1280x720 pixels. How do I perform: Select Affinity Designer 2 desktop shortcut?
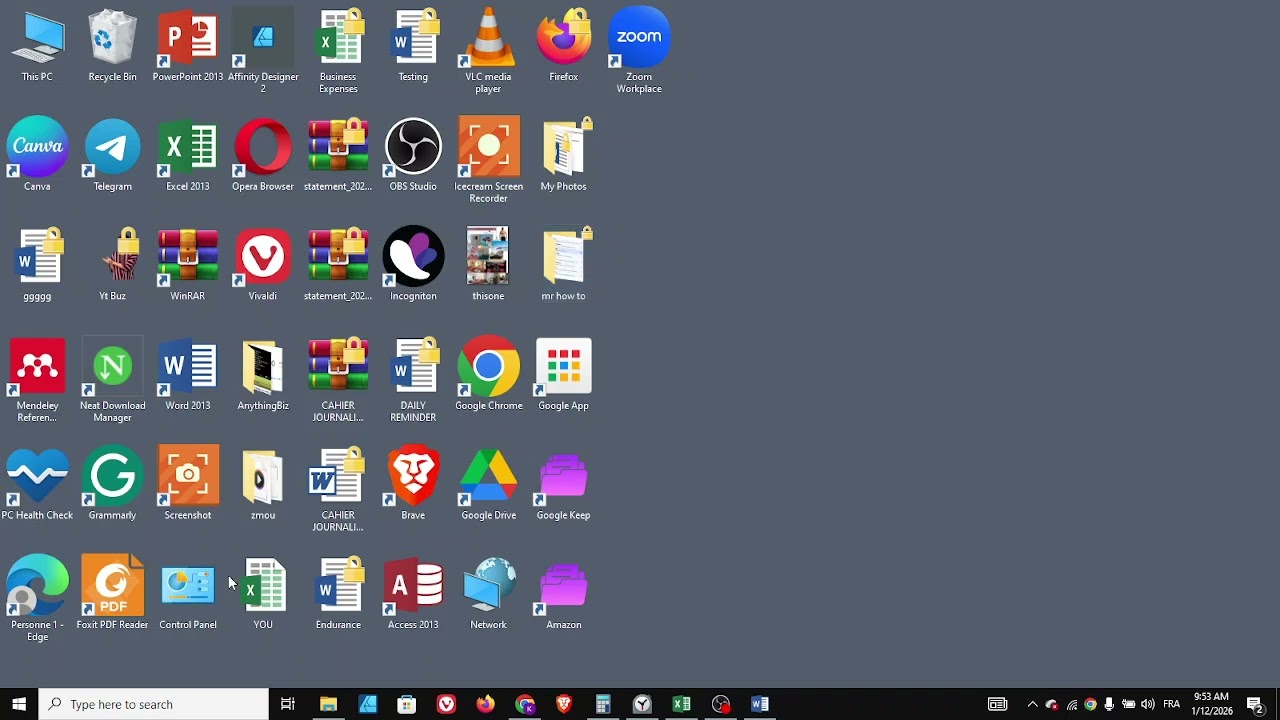click(263, 52)
